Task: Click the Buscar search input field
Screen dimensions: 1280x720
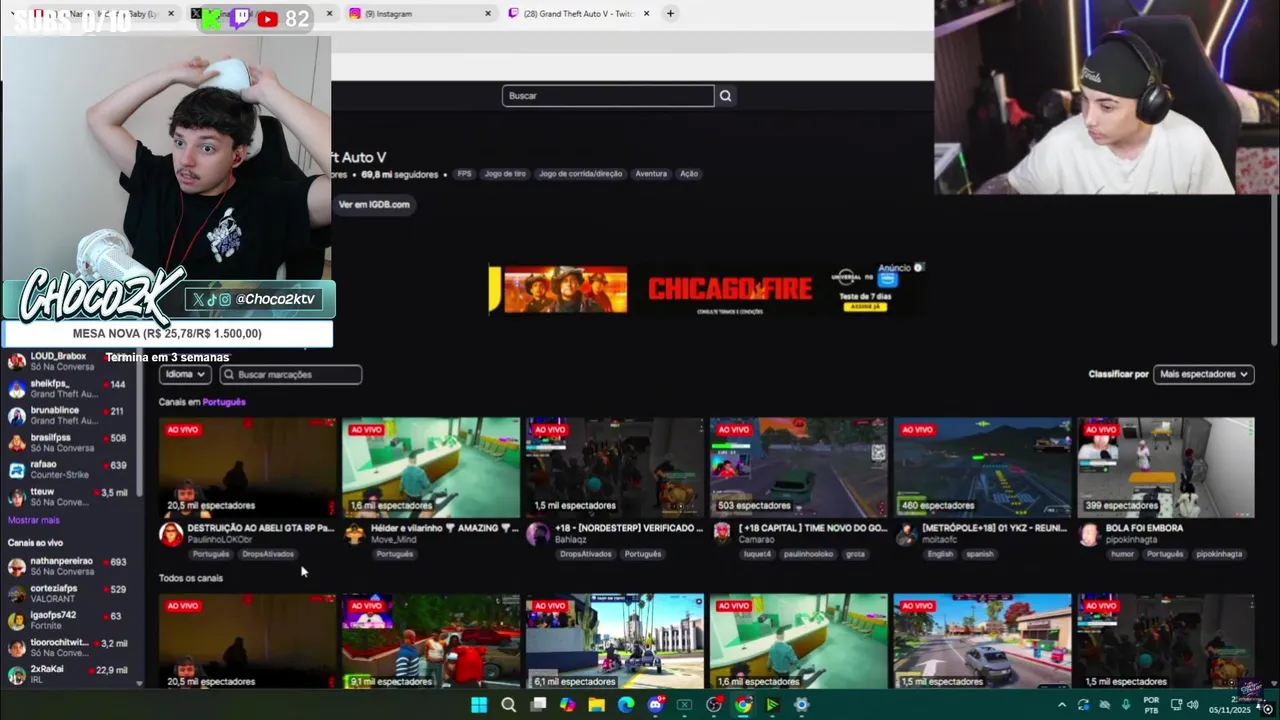Action: point(608,96)
